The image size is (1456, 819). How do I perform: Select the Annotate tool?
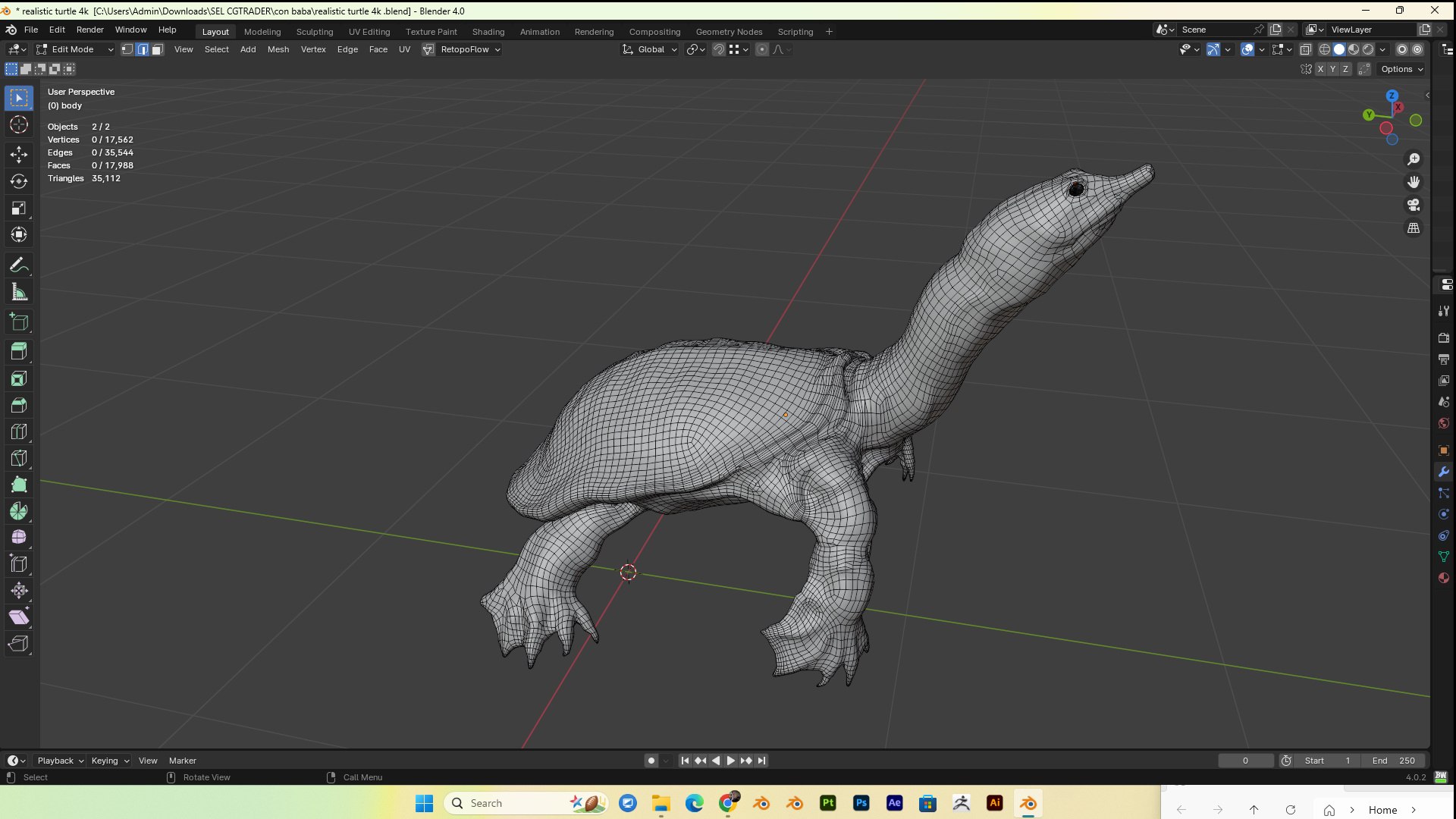coord(19,265)
